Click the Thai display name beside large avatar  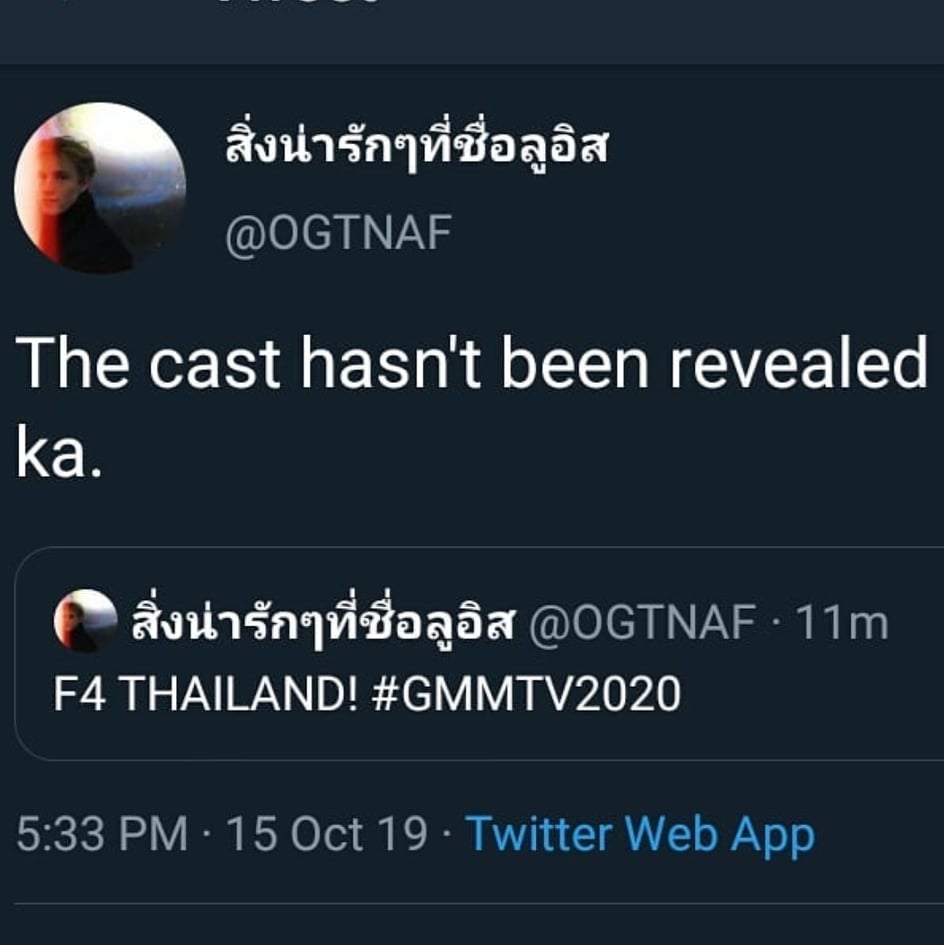tap(415, 152)
